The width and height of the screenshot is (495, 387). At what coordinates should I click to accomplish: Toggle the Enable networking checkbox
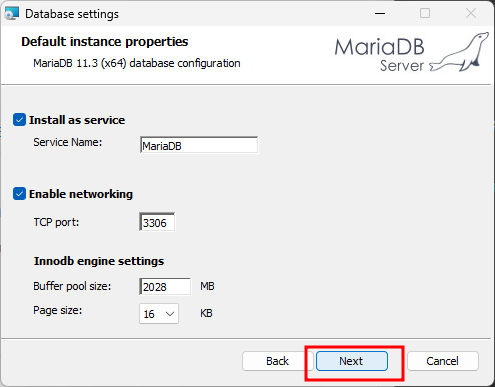19,194
